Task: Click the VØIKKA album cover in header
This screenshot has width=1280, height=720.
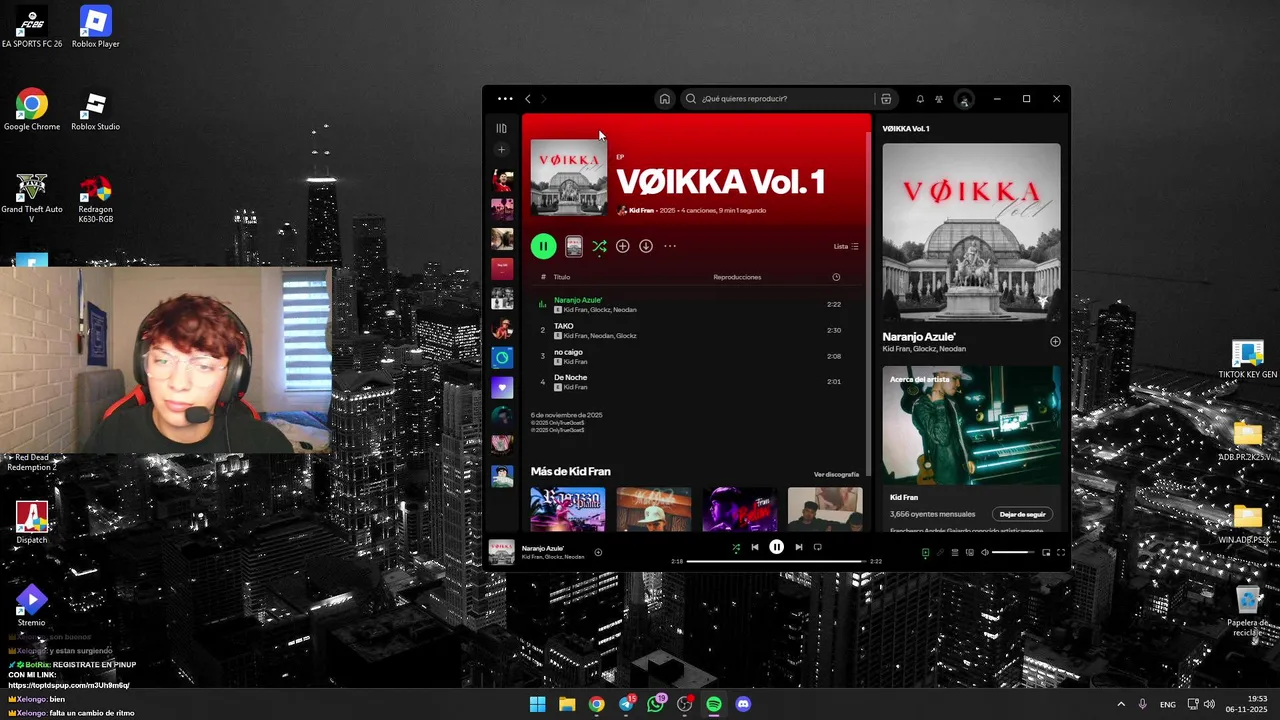Action: [568, 177]
